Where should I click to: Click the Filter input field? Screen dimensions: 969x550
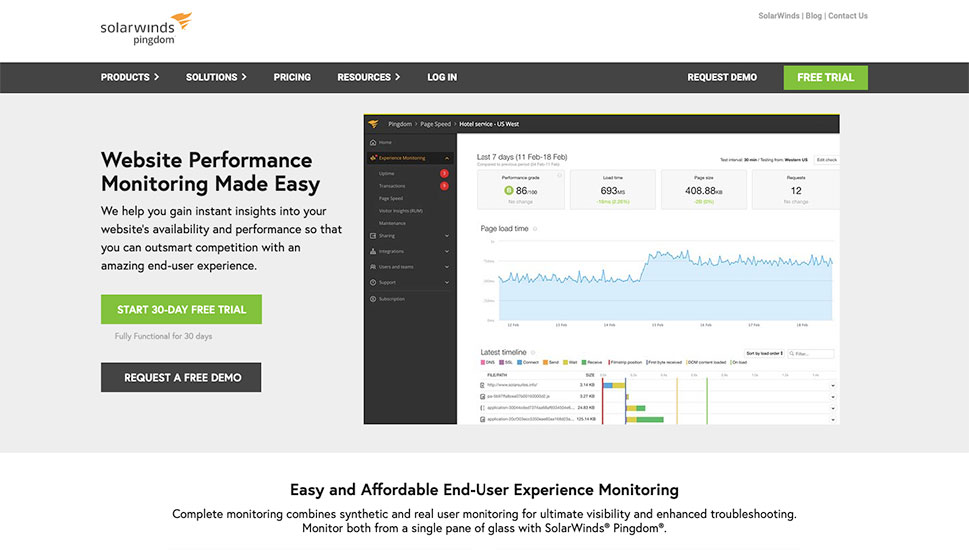point(811,354)
